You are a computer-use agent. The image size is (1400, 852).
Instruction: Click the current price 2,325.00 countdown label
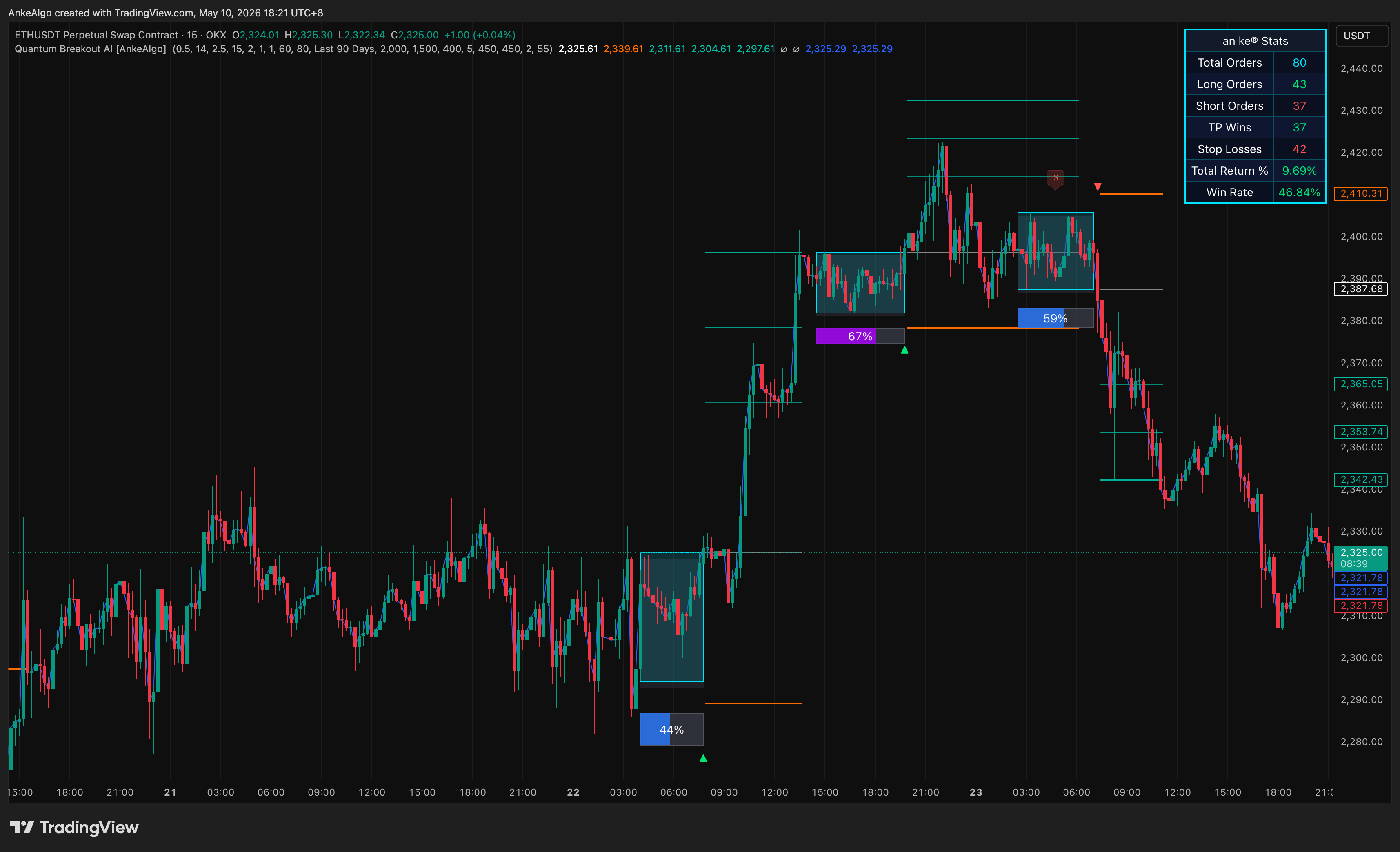click(1361, 558)
